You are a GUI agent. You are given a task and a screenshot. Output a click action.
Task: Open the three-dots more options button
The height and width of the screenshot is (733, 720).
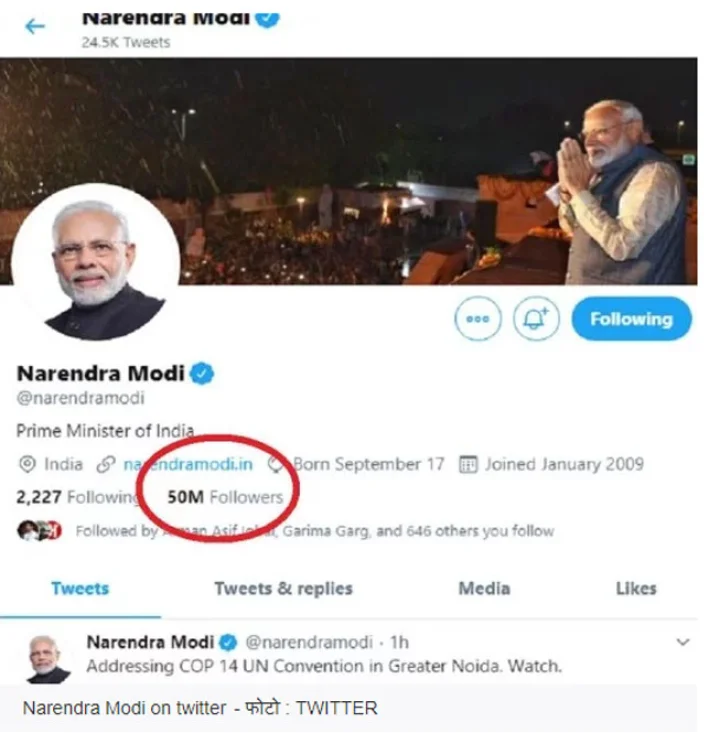tap(477, 320)
